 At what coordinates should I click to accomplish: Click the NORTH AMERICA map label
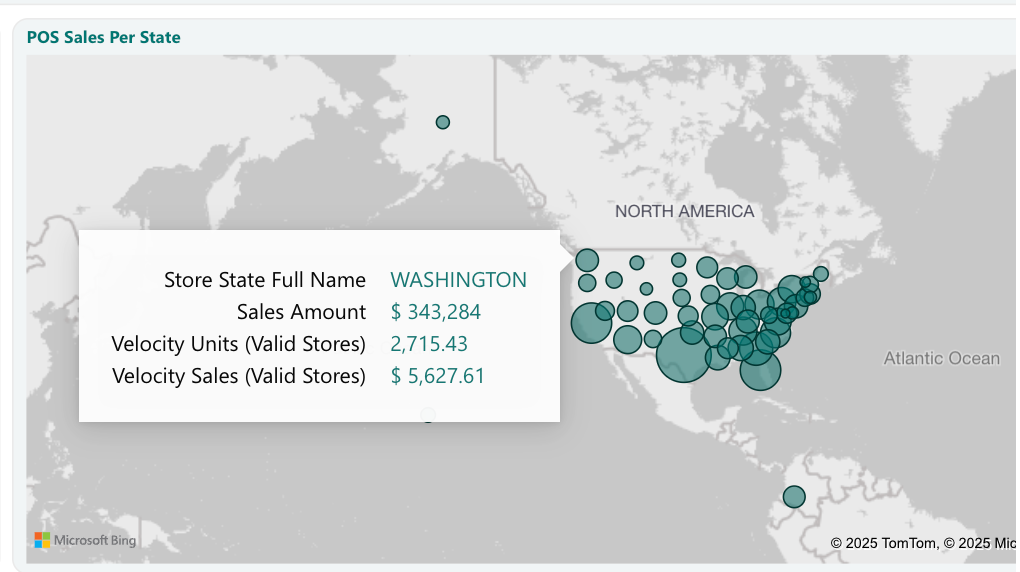[684, 211]
